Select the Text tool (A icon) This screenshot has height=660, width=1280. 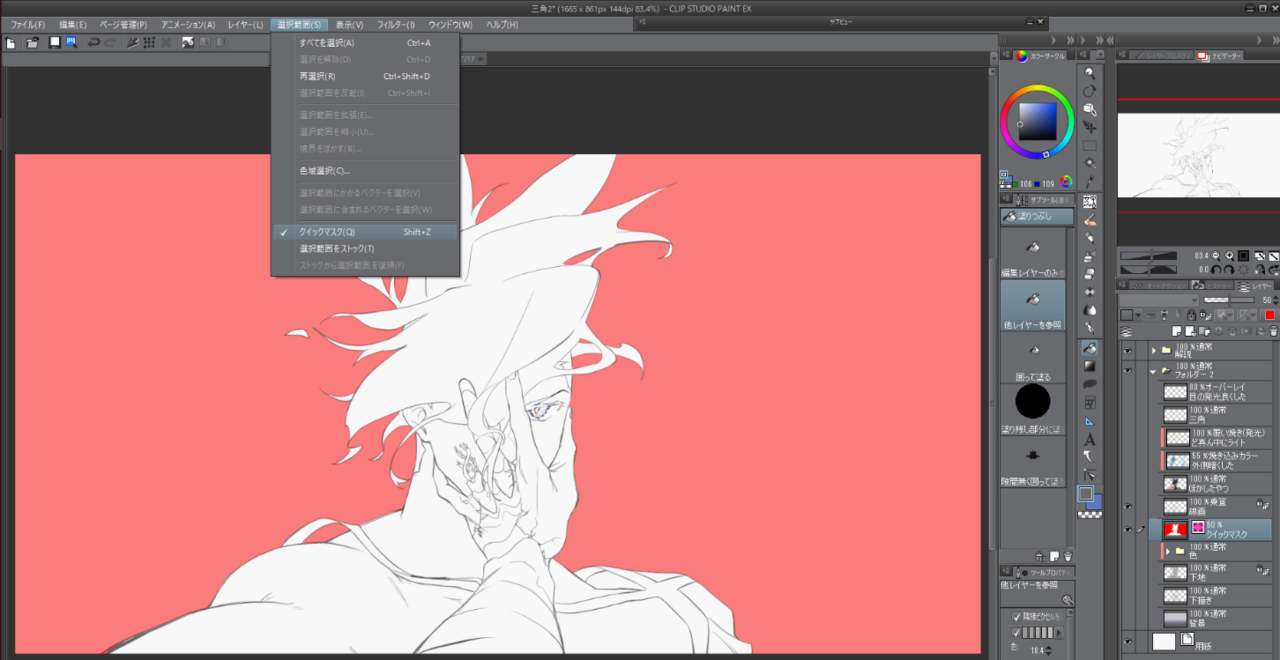point(1089,439)
